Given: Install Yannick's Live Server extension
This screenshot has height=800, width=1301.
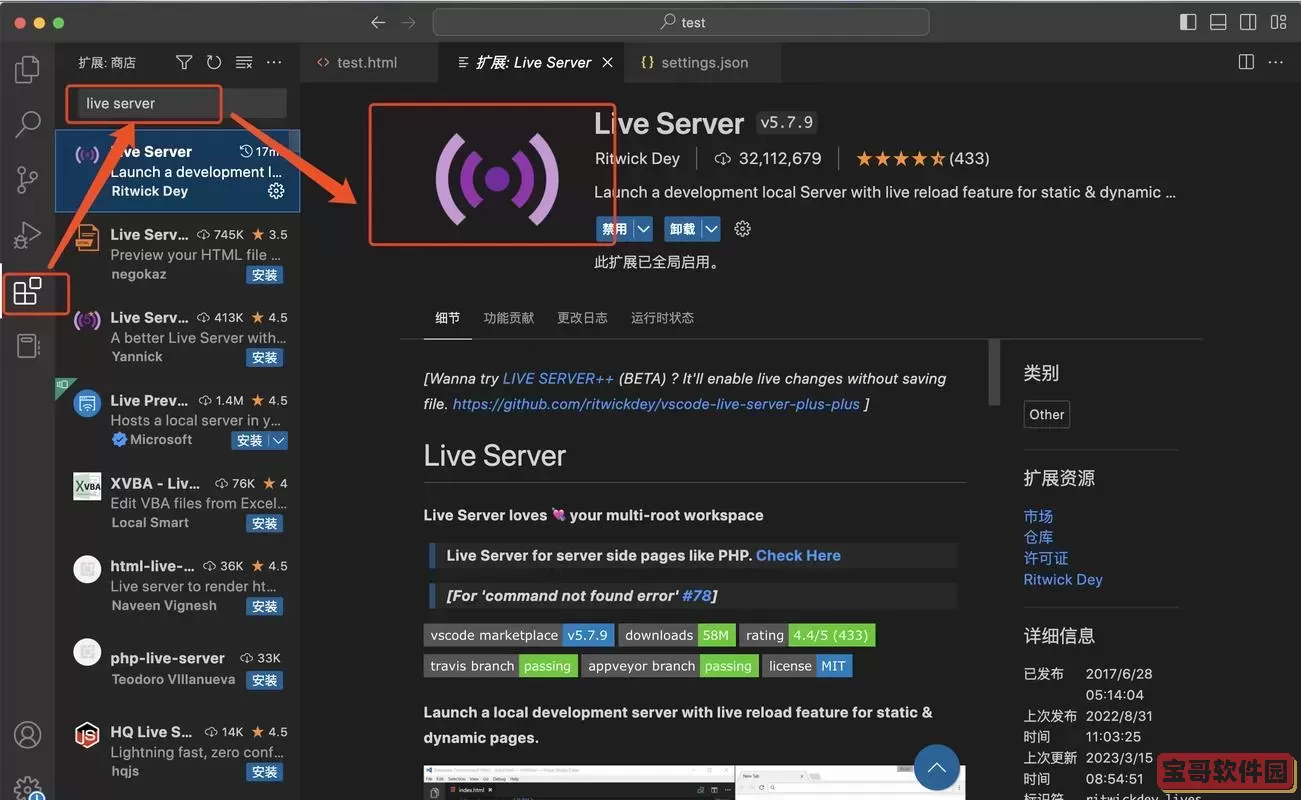Looking at the screenshot, I should pyautogui.click(x=265, y=357).
